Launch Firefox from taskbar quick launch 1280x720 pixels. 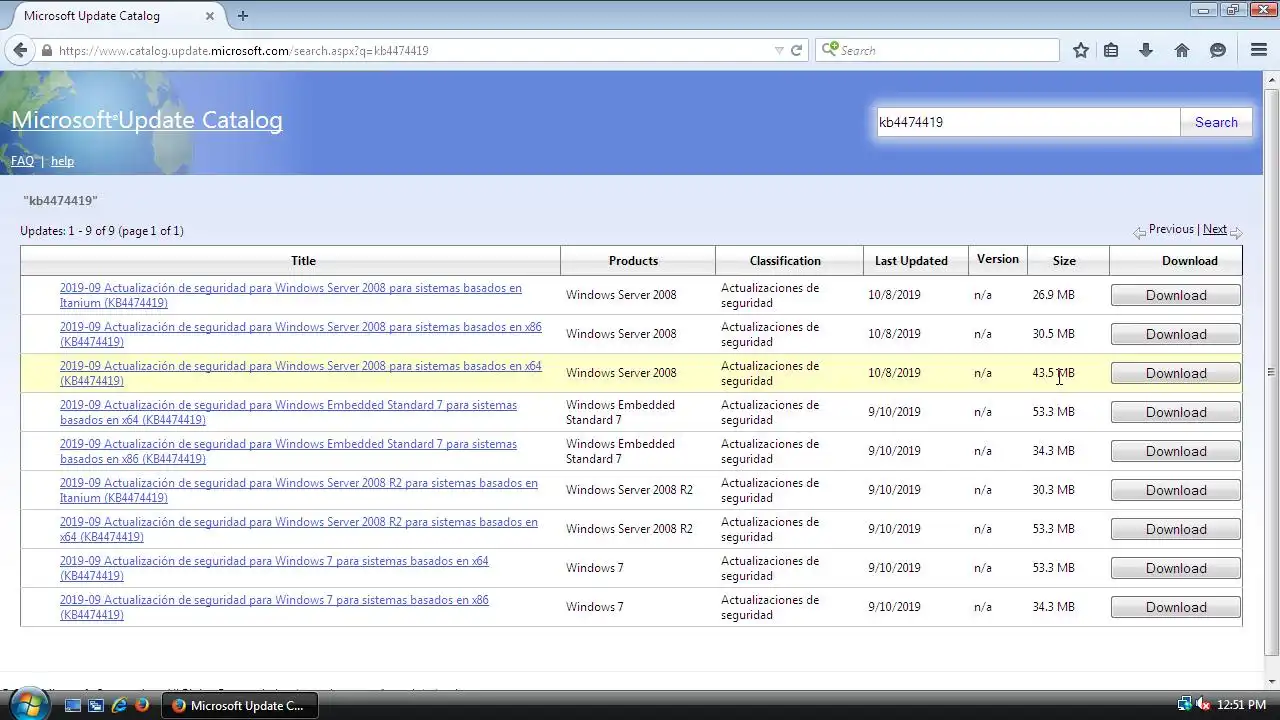[142, 705]
